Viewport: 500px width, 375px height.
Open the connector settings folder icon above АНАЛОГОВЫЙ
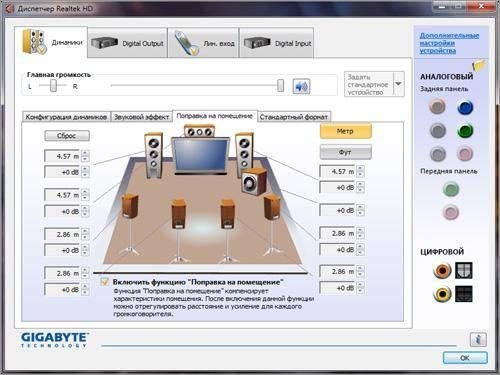(479, 65)
